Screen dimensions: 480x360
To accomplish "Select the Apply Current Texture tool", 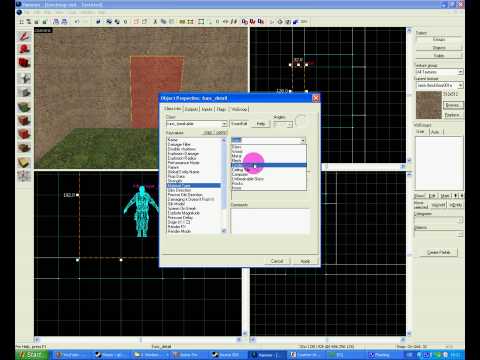I will coord(24,121).
